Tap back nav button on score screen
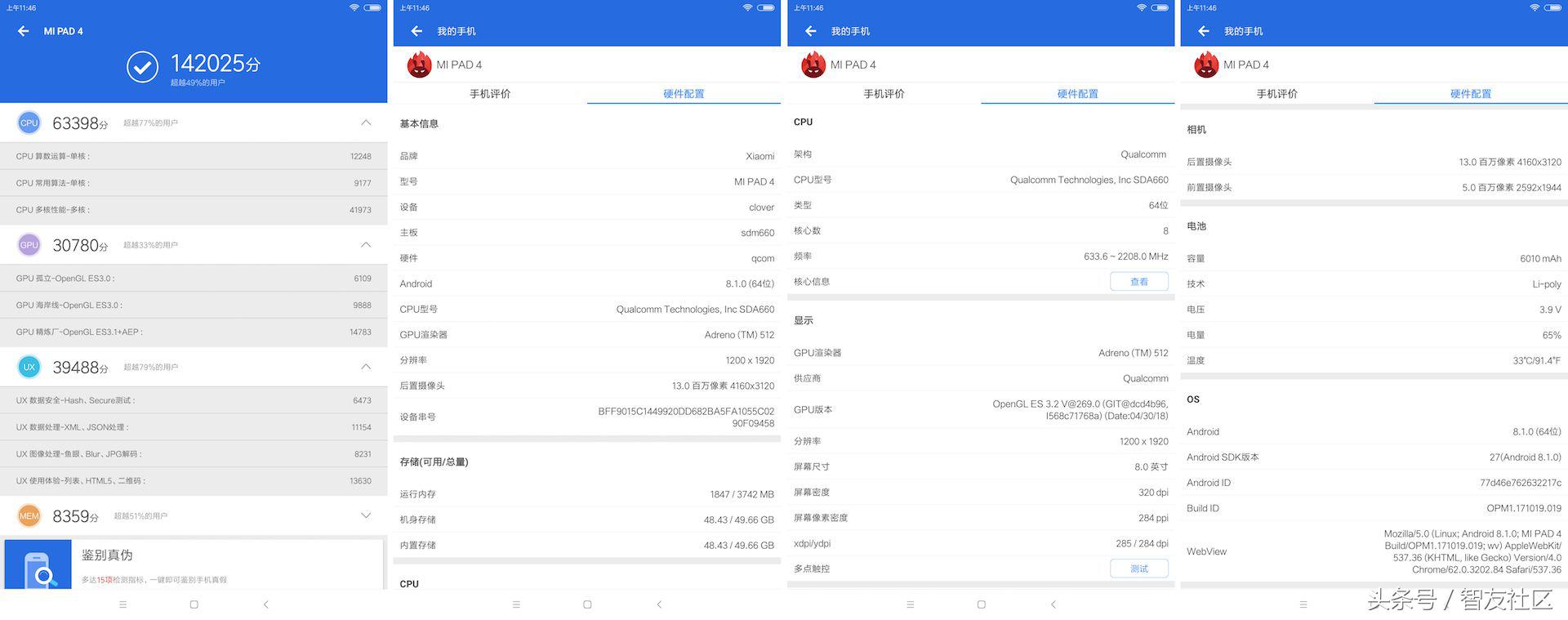This screenshot has width=1568, height=620. pyautogui.click(x=265, y=604)
